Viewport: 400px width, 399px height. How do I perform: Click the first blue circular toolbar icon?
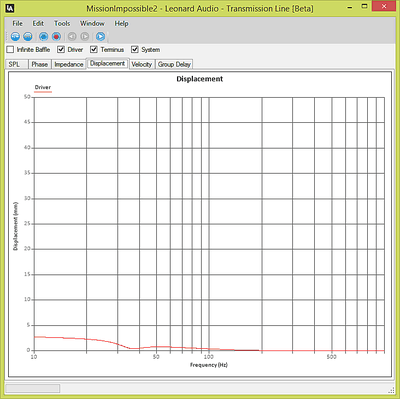click(x=15, y=36)
